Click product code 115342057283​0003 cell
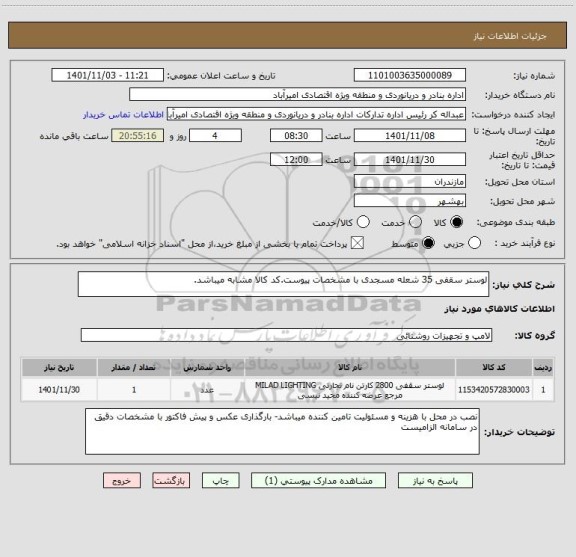576x557 pixels. point(494,390)
